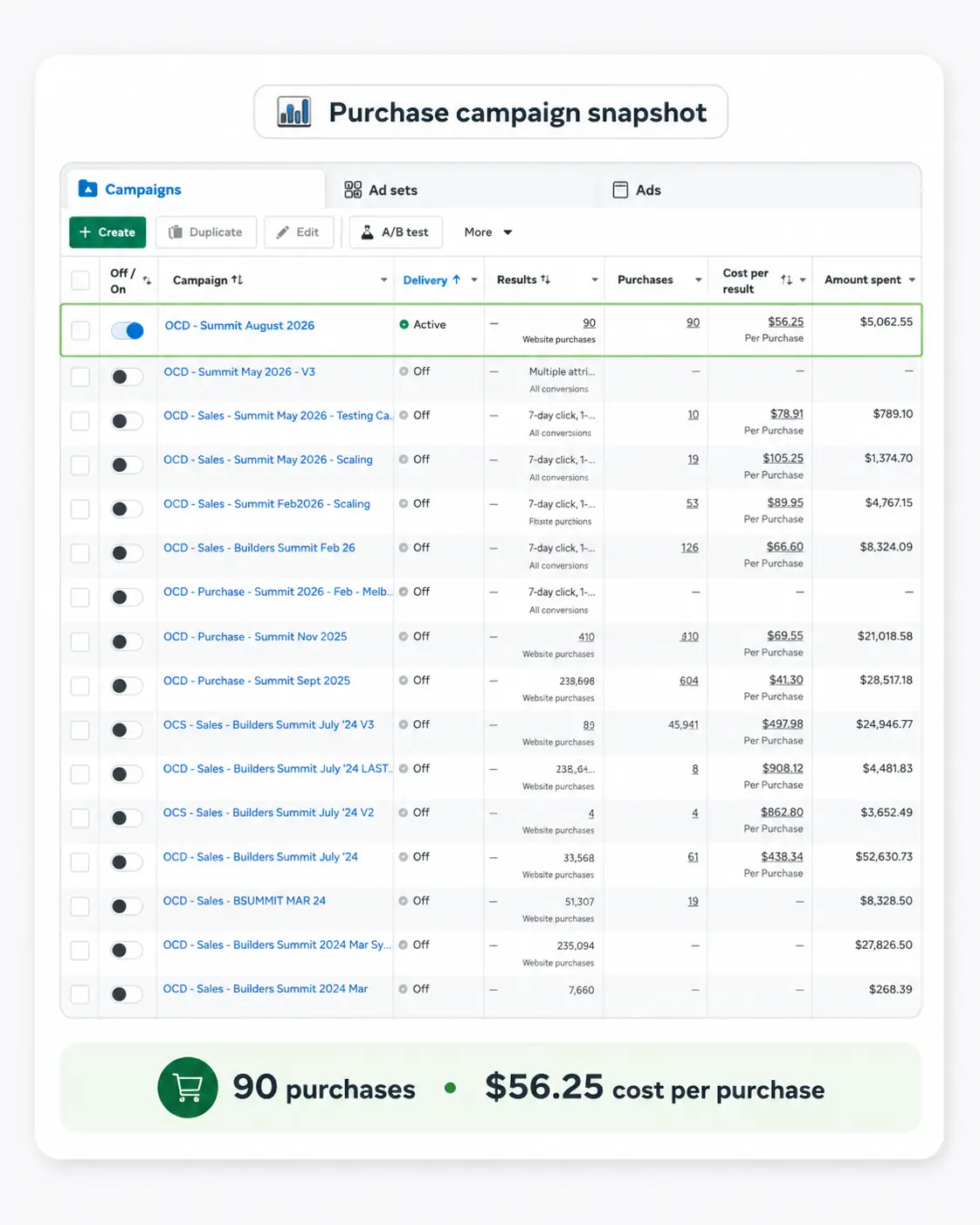Image resolution: width=980 pixels, height=1225 pixels.
Task: Turn on the OCD - Purchase - Summit Sept 2025 toggle
Action: (x=128, y=686)
